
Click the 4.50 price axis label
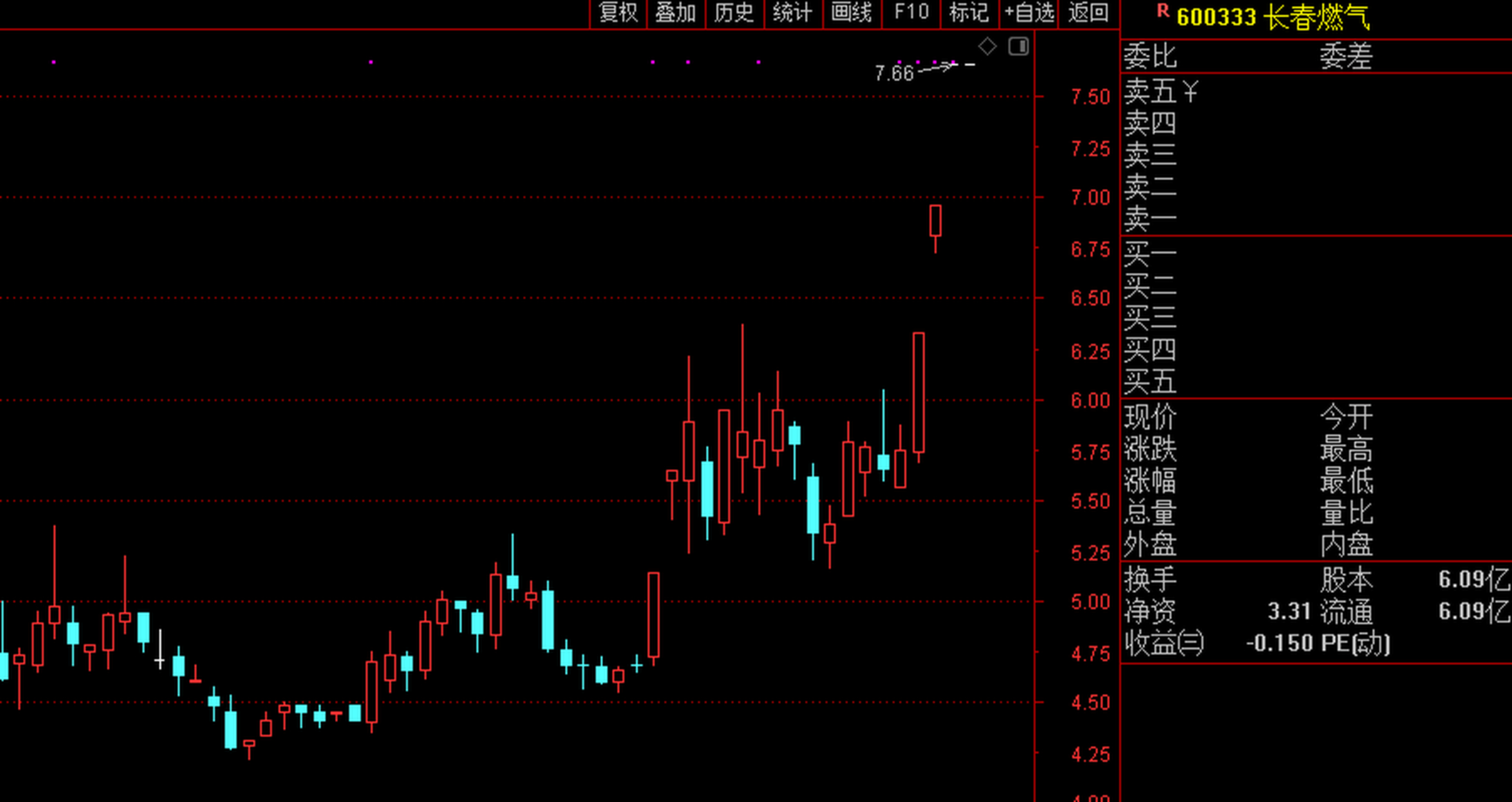[x=1090, y=702]
